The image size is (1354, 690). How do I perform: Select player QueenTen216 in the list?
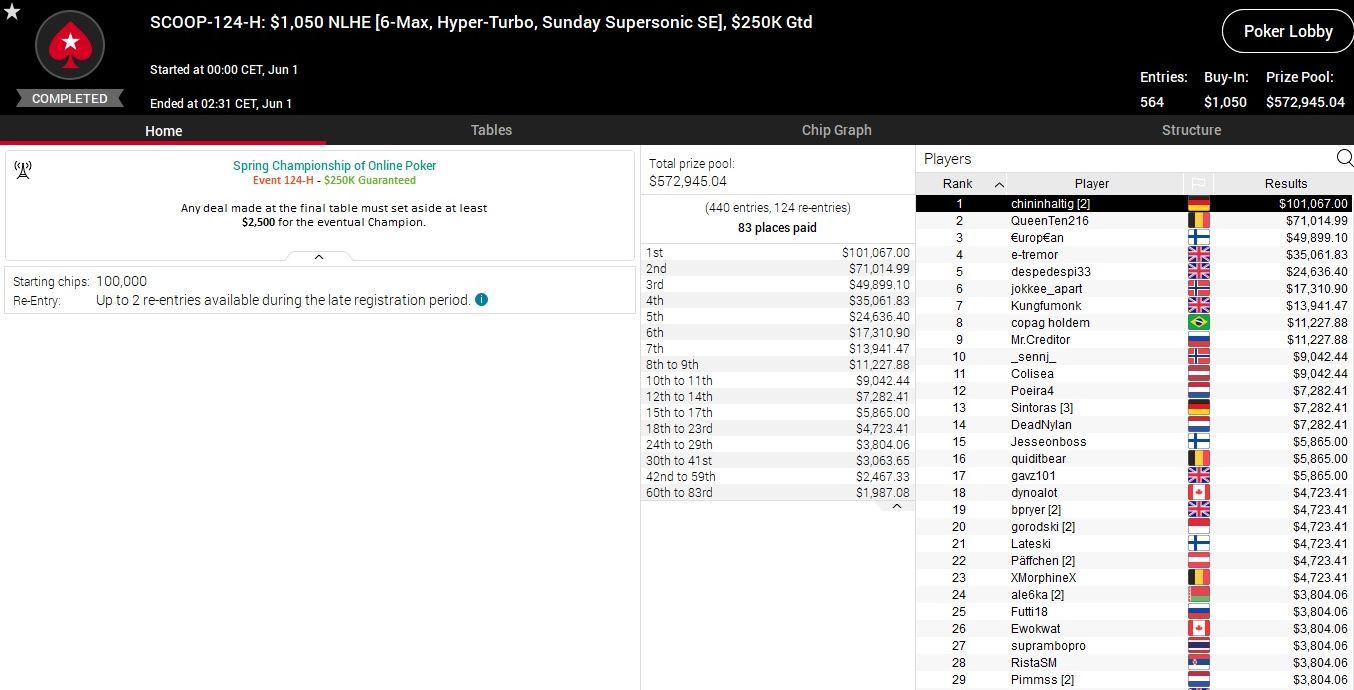[1049, 221]
